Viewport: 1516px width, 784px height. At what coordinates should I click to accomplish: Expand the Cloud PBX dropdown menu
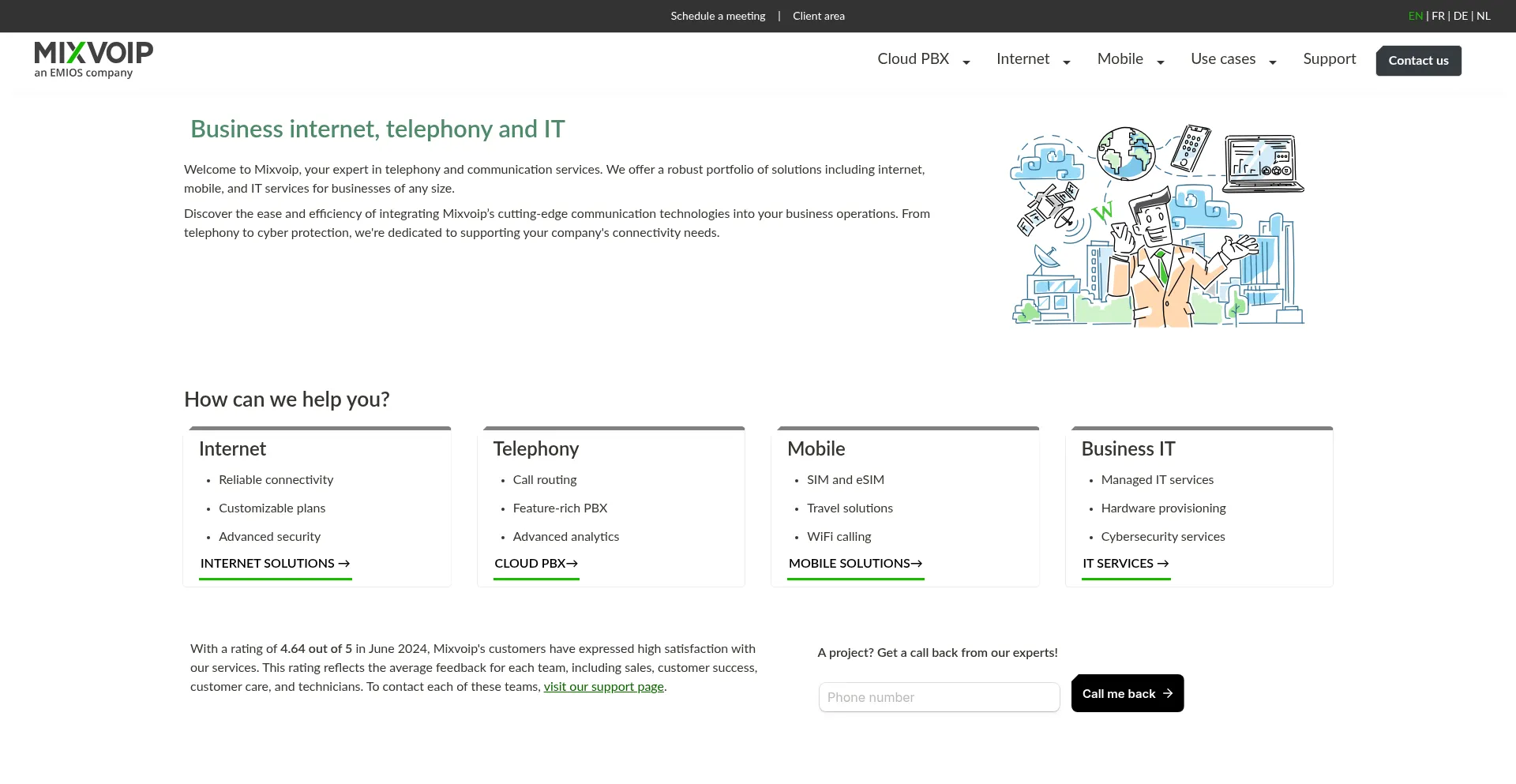tap(966, 62)
